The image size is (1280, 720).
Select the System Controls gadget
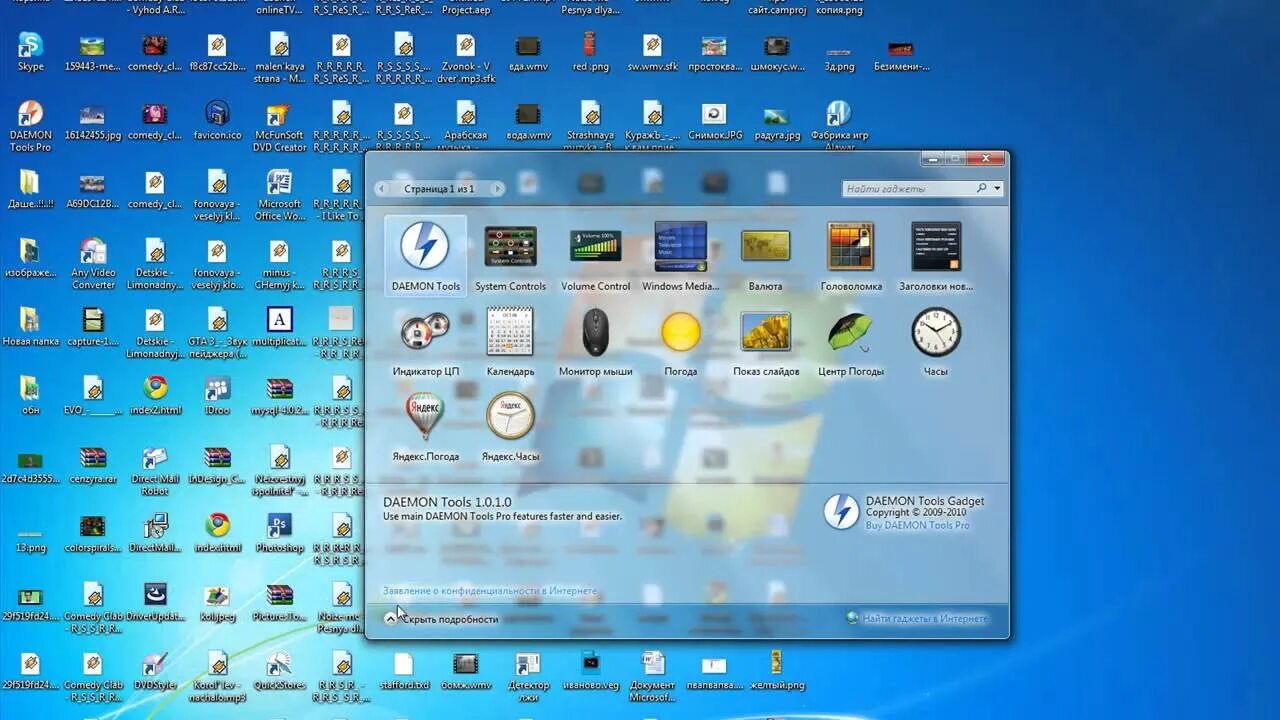pyautogui.click(x=510, y=257)
